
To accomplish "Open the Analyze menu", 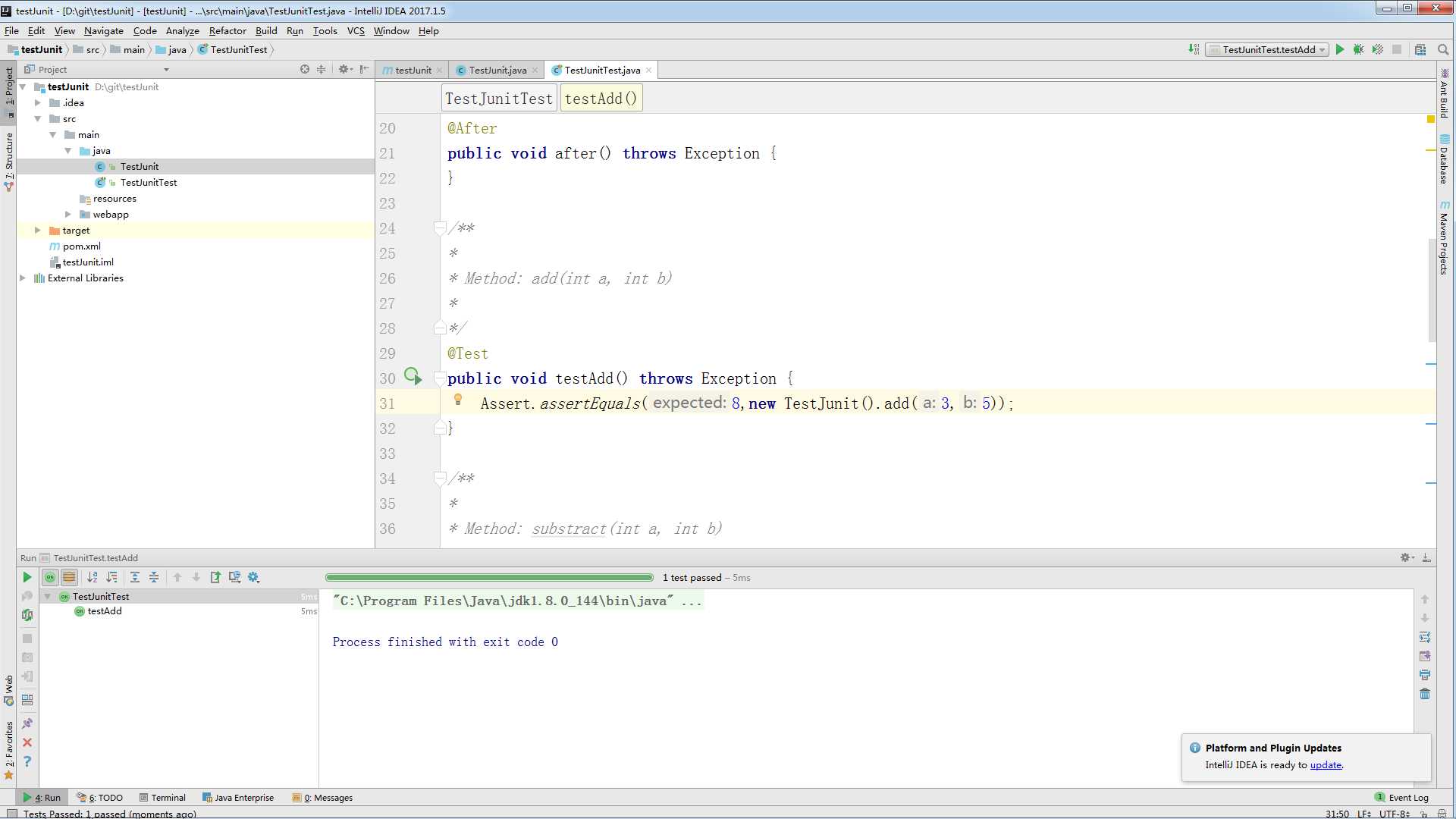I will 182,30.
